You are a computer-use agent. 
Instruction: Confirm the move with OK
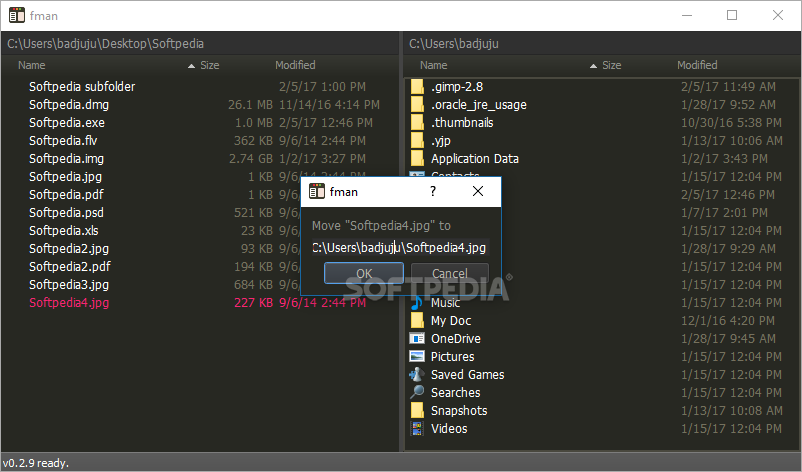(x=364, y=273)
